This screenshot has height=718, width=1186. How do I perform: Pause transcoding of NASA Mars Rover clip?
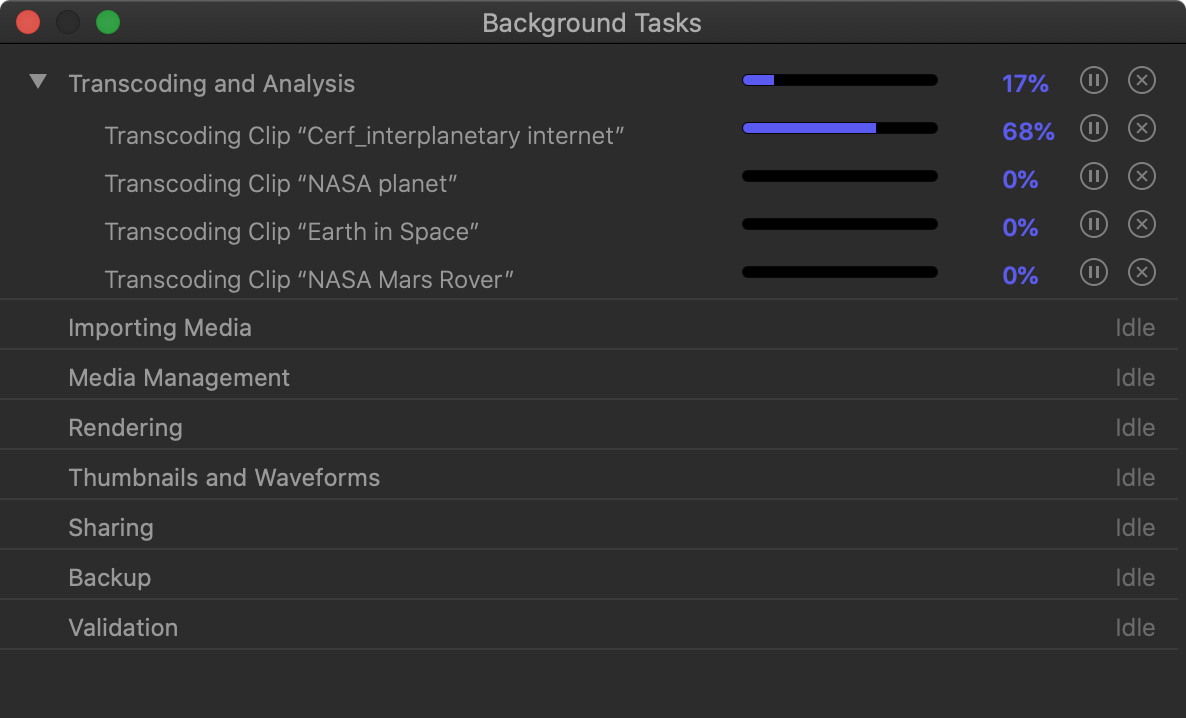click(x=1094, y=272)
